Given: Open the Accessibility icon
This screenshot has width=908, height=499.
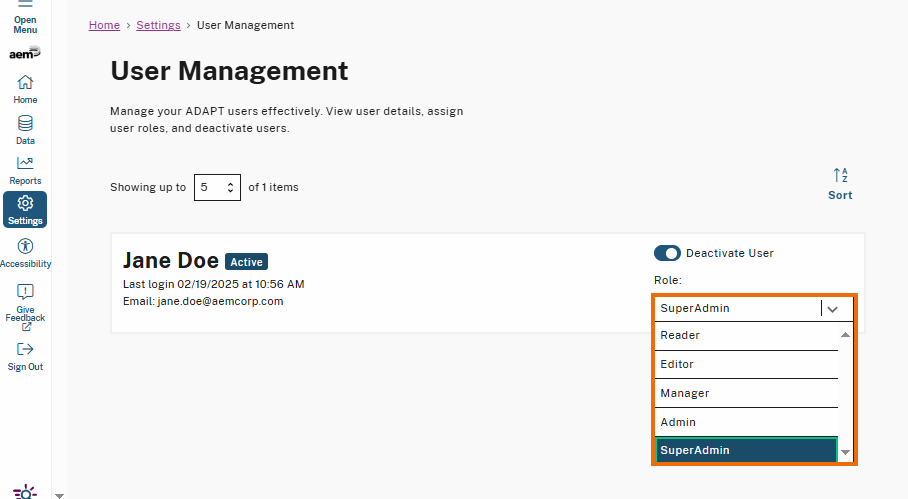Looking at the screenshot, I should pyautogui.click(x=25, y=246).
